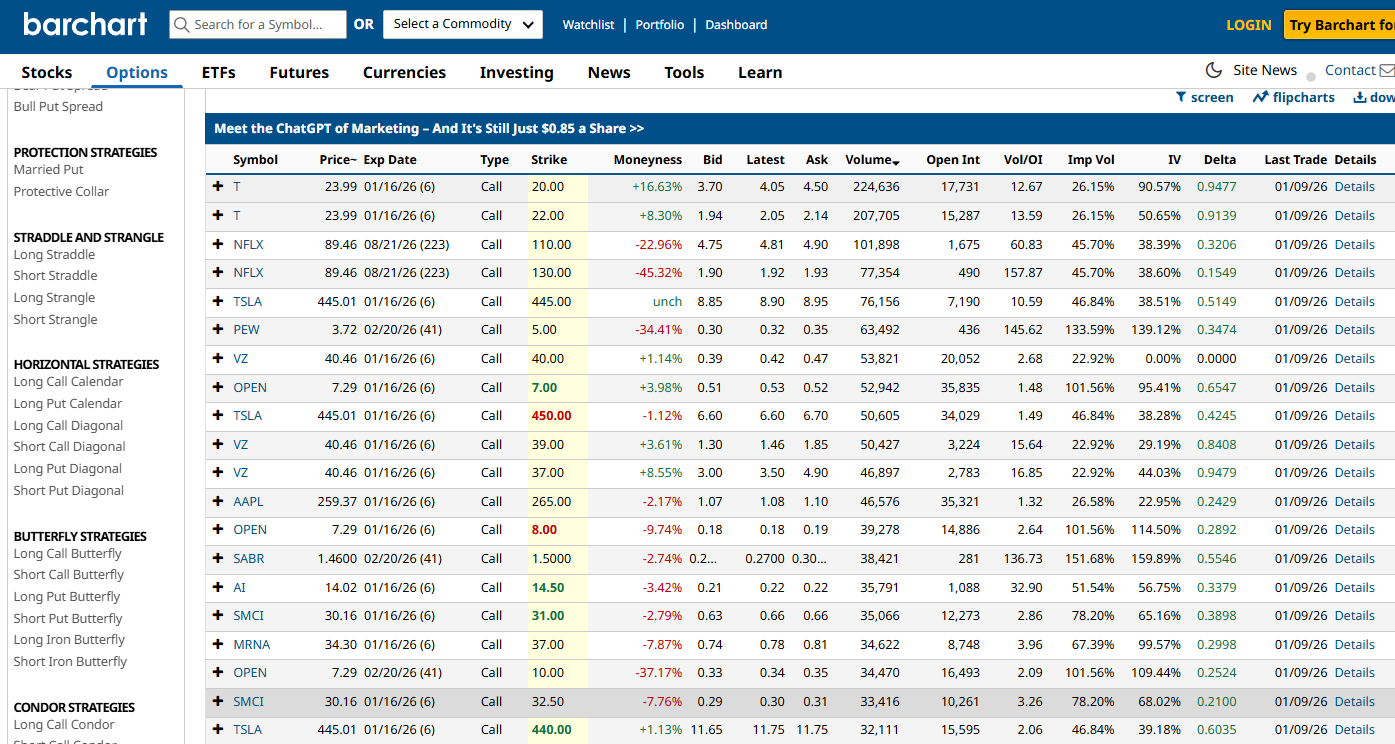This screenshot has height=744, width=1395.
Task: Expand the AI row plus icon
Action: [218, 587]
